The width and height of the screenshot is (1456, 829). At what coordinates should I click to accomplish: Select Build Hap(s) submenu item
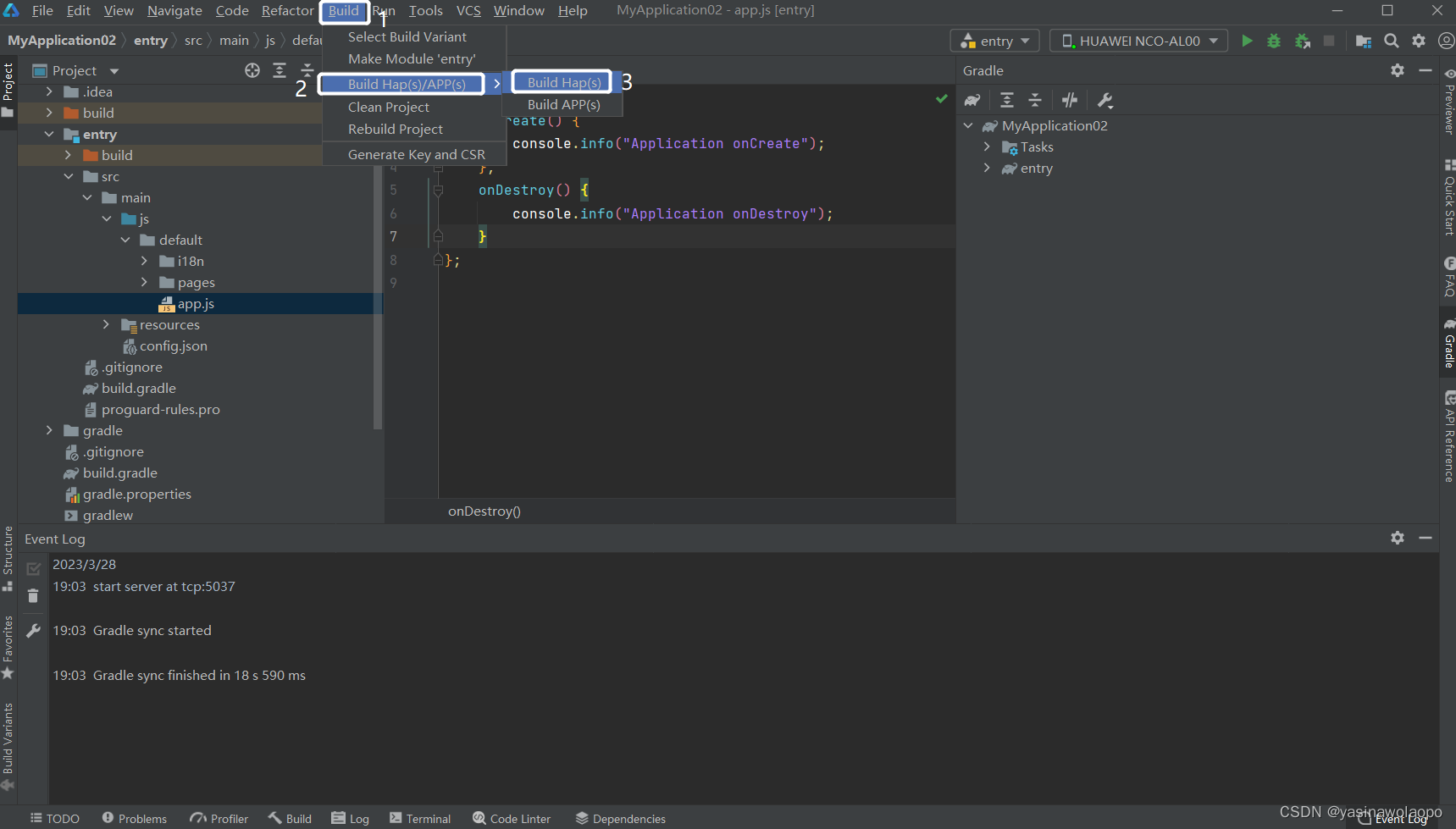(563, 82)
